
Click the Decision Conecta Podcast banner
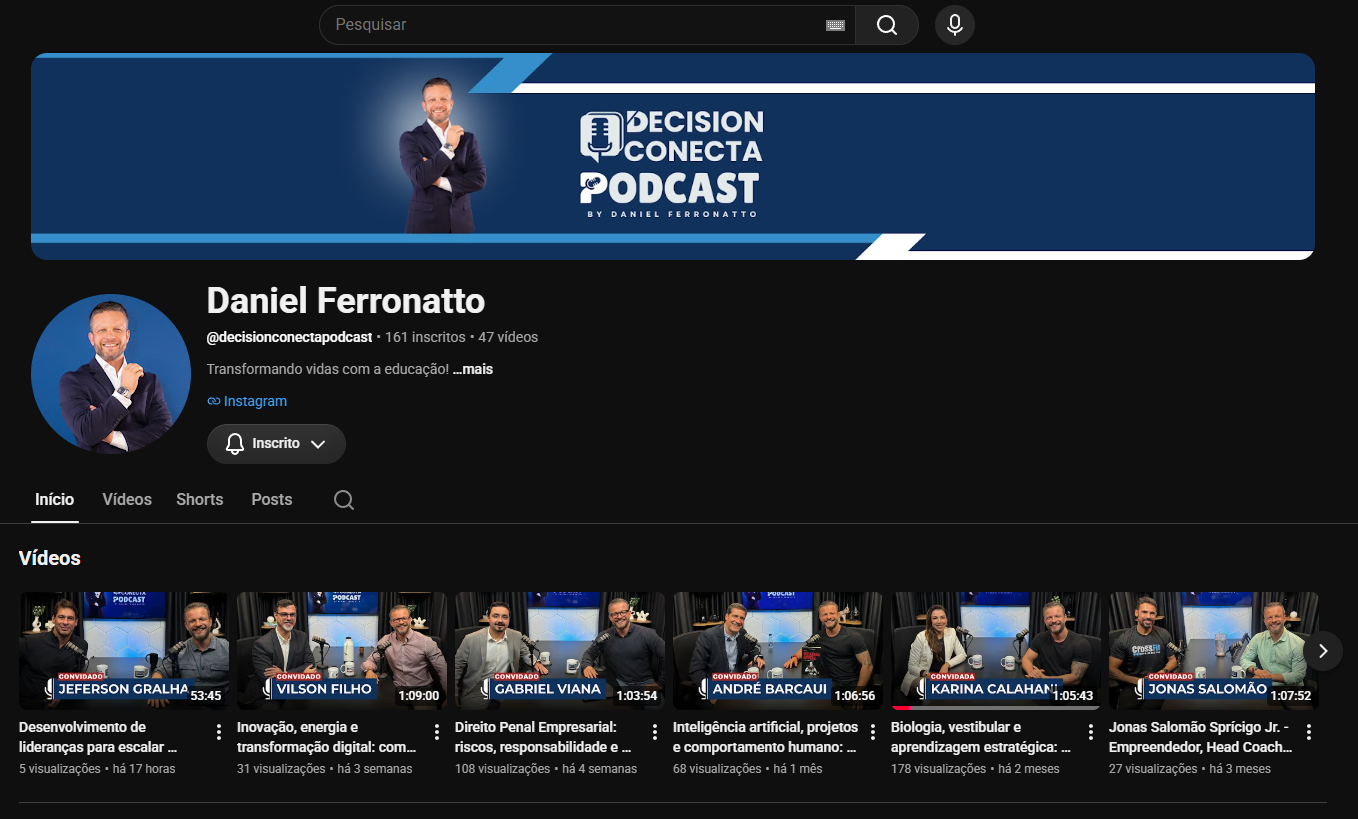[673, 156]
